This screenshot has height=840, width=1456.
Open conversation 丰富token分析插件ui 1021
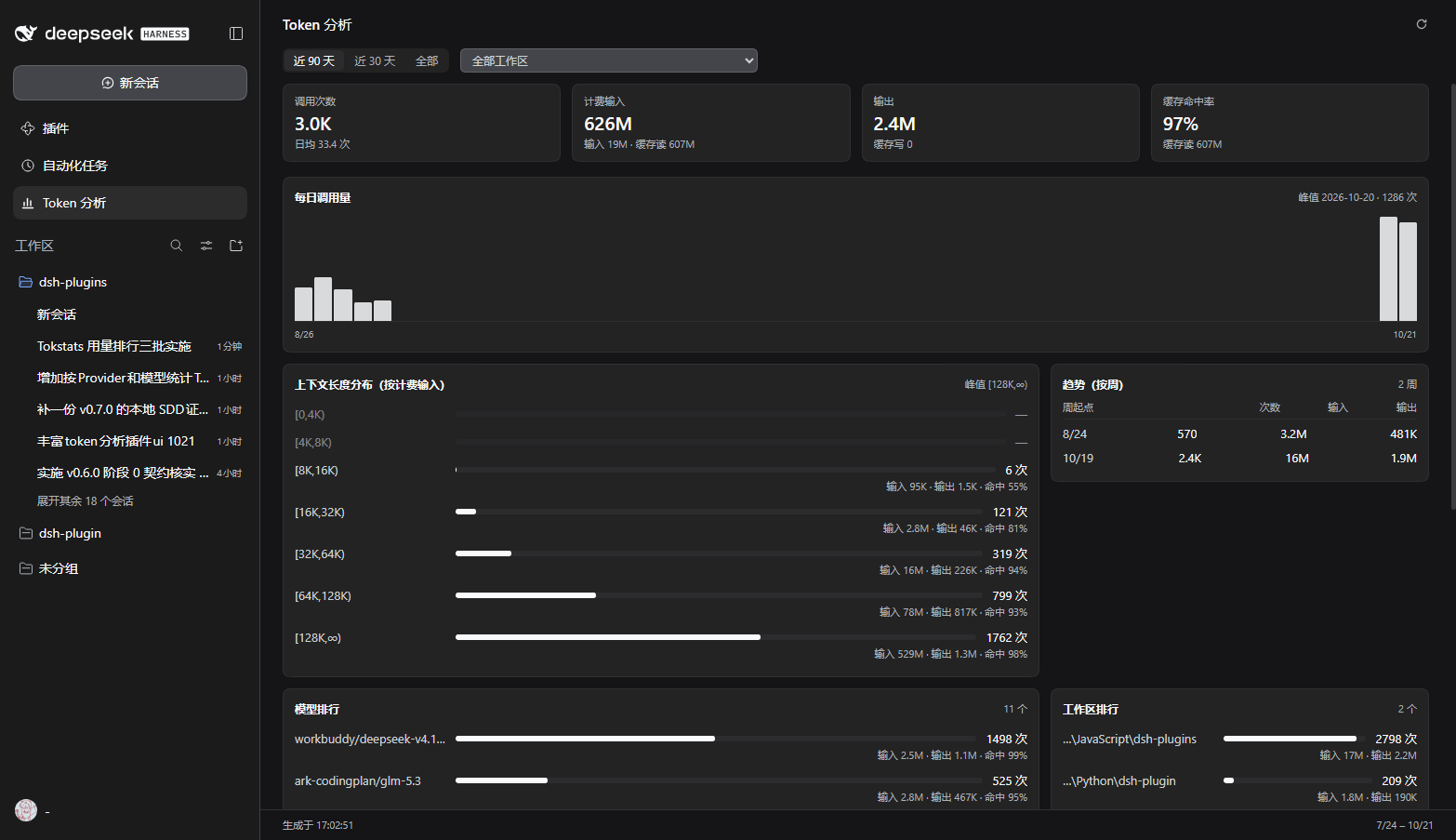click(x=130, y=441)
